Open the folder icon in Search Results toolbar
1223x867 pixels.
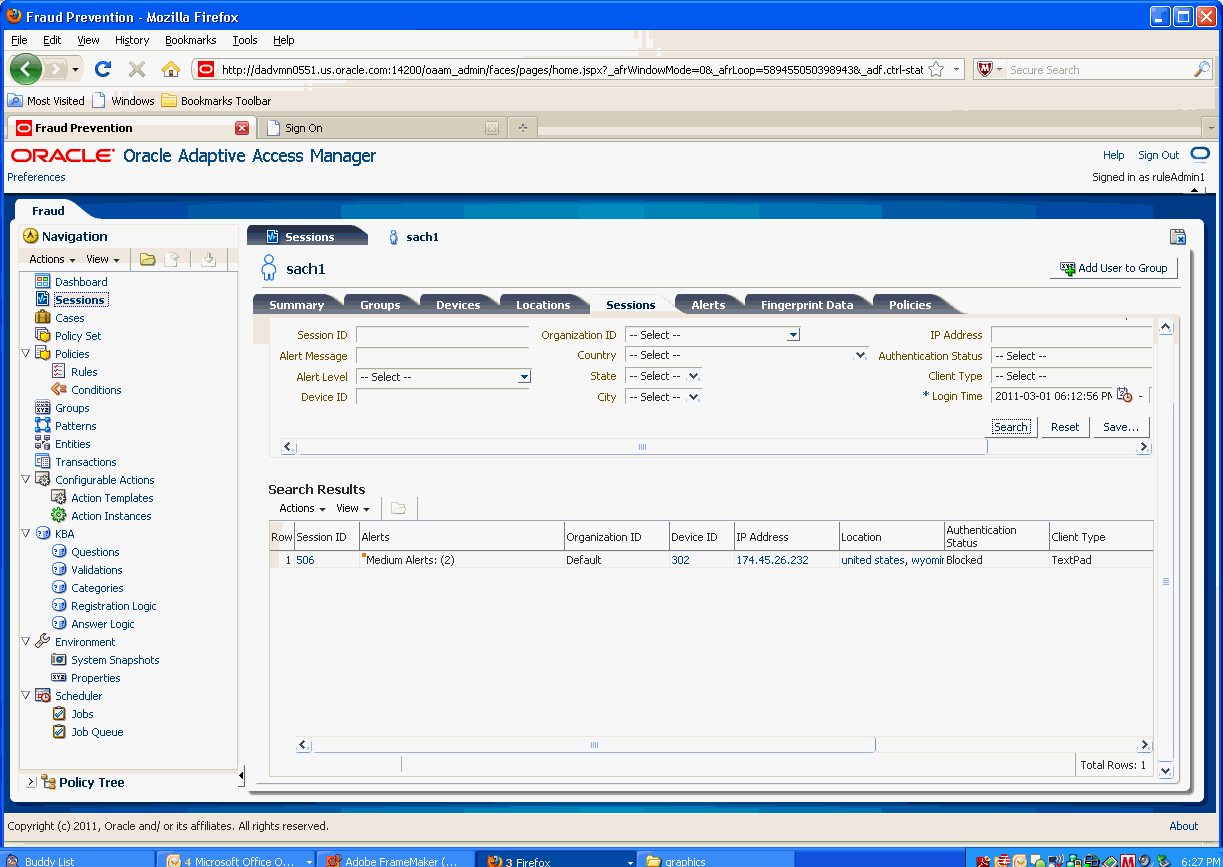[398, 507]
